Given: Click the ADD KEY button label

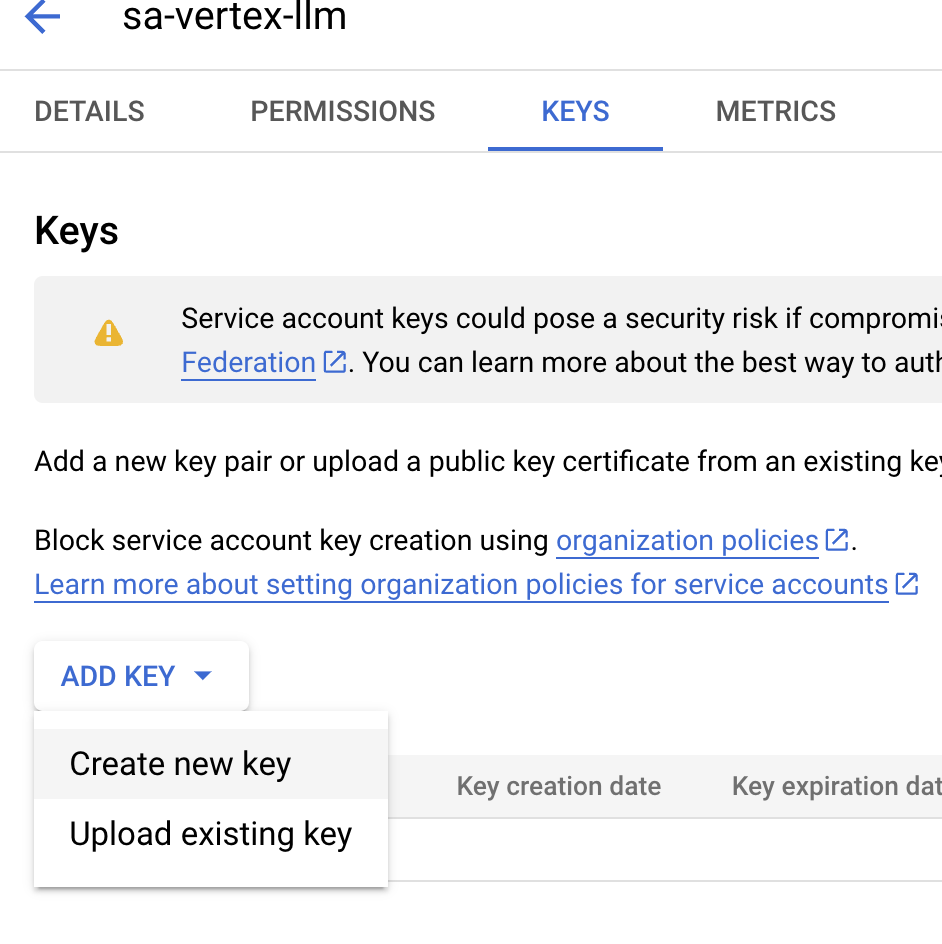Looking at the screenshot, I should [118, 676].
